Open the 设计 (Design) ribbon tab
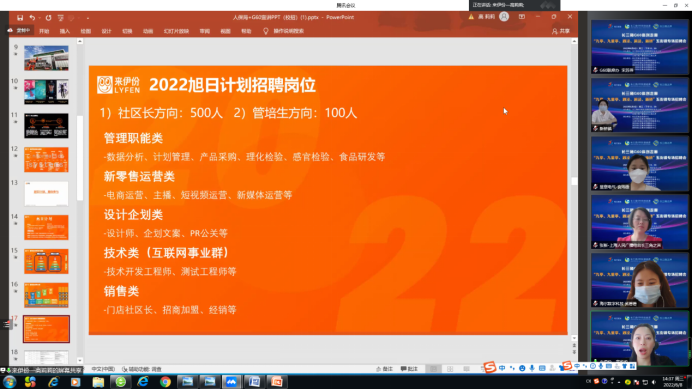The height and width of the screenshot is (390, 693). point(107,31)
